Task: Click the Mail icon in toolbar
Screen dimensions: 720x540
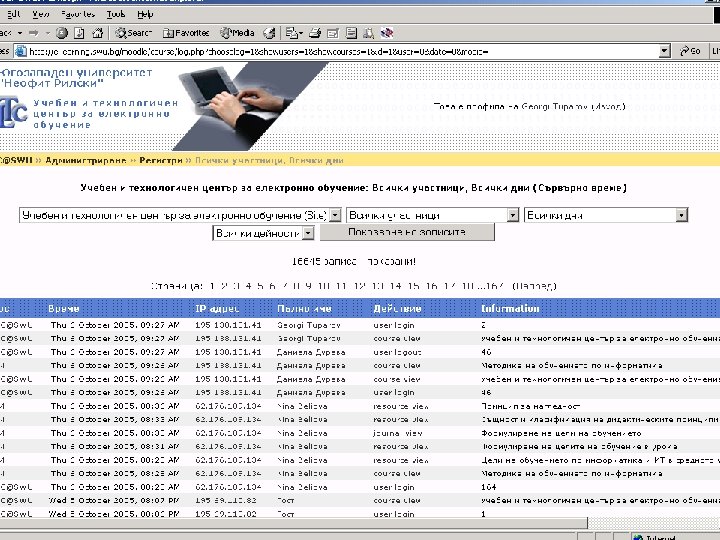Action: 294,33
